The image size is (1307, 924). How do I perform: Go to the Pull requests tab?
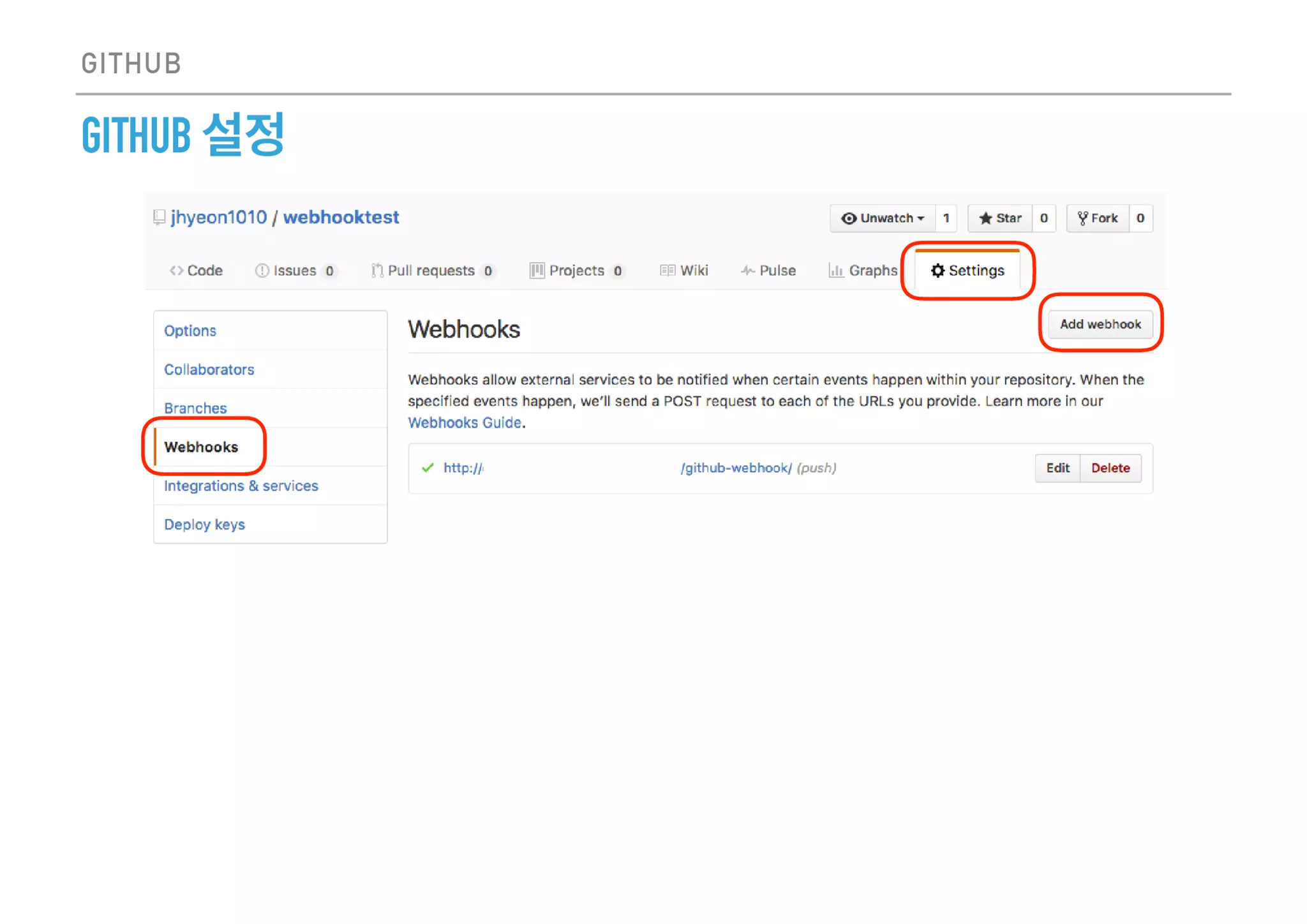tap(433, 271)
